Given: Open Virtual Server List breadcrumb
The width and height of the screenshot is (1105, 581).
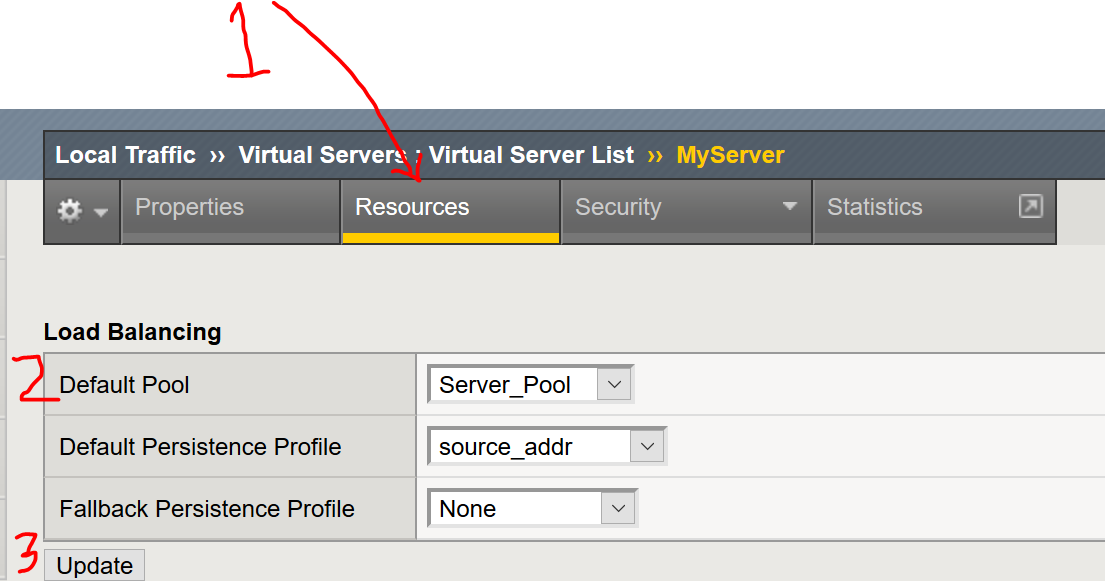Looking at the screenshot, I should coord(532,155).
